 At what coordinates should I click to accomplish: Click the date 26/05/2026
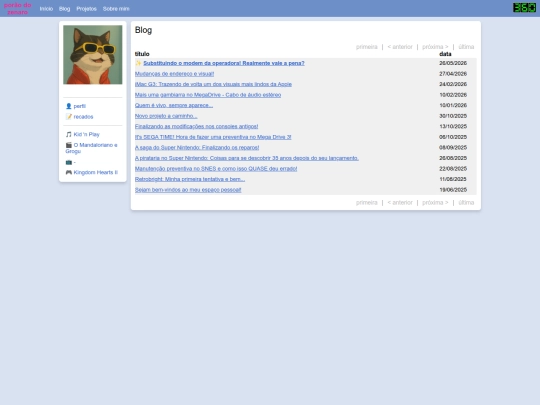[453, 63]
